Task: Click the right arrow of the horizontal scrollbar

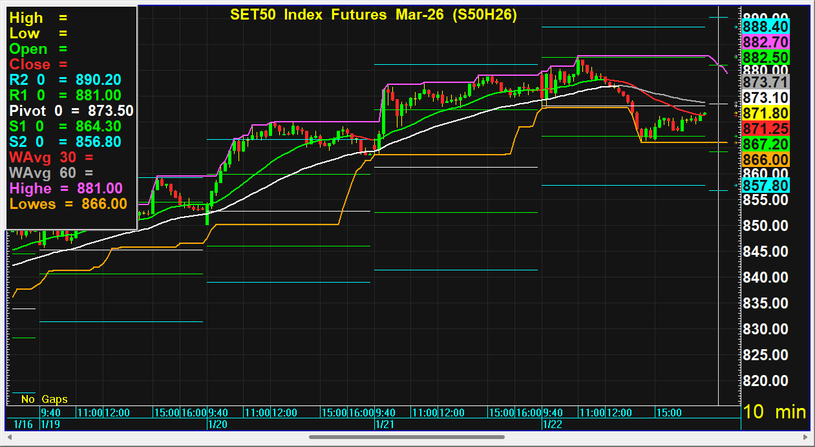Action: [807, 437]
